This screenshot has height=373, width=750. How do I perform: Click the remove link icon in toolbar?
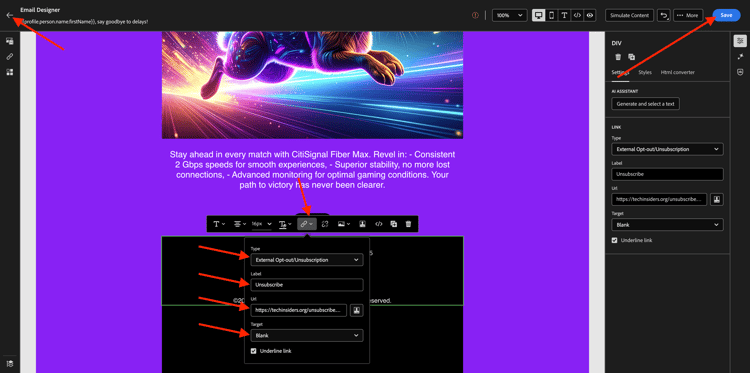pos(325,224)
